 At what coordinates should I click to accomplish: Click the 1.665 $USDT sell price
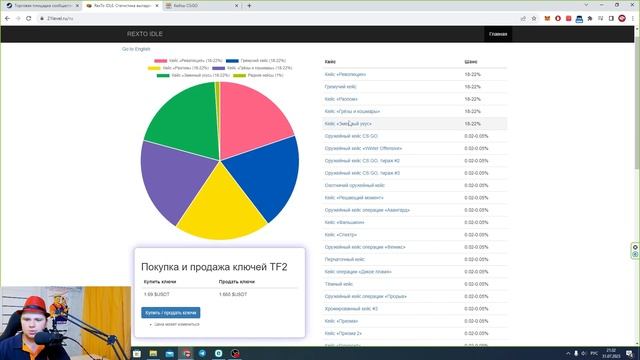click(x=233, y=294)
